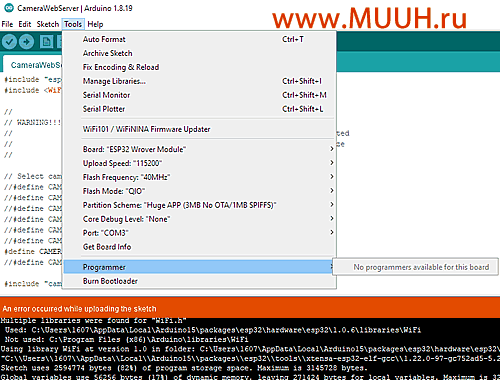This screenshot has width=500, height=380.
Task: Click the New sketch toolbar icon
Action: click(x=46, y=42)
